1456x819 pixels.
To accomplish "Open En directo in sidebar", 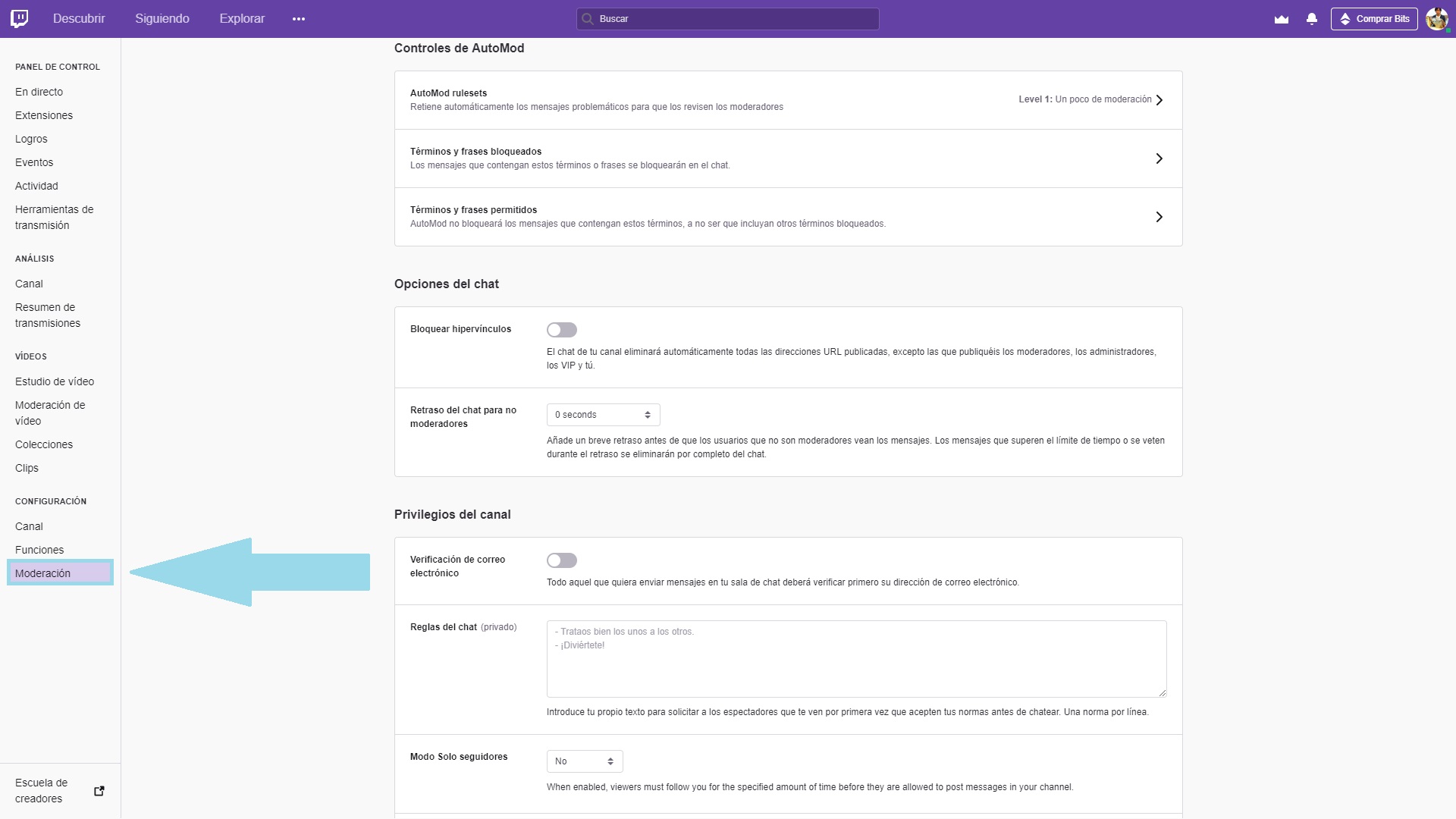I will pos(39,92).
